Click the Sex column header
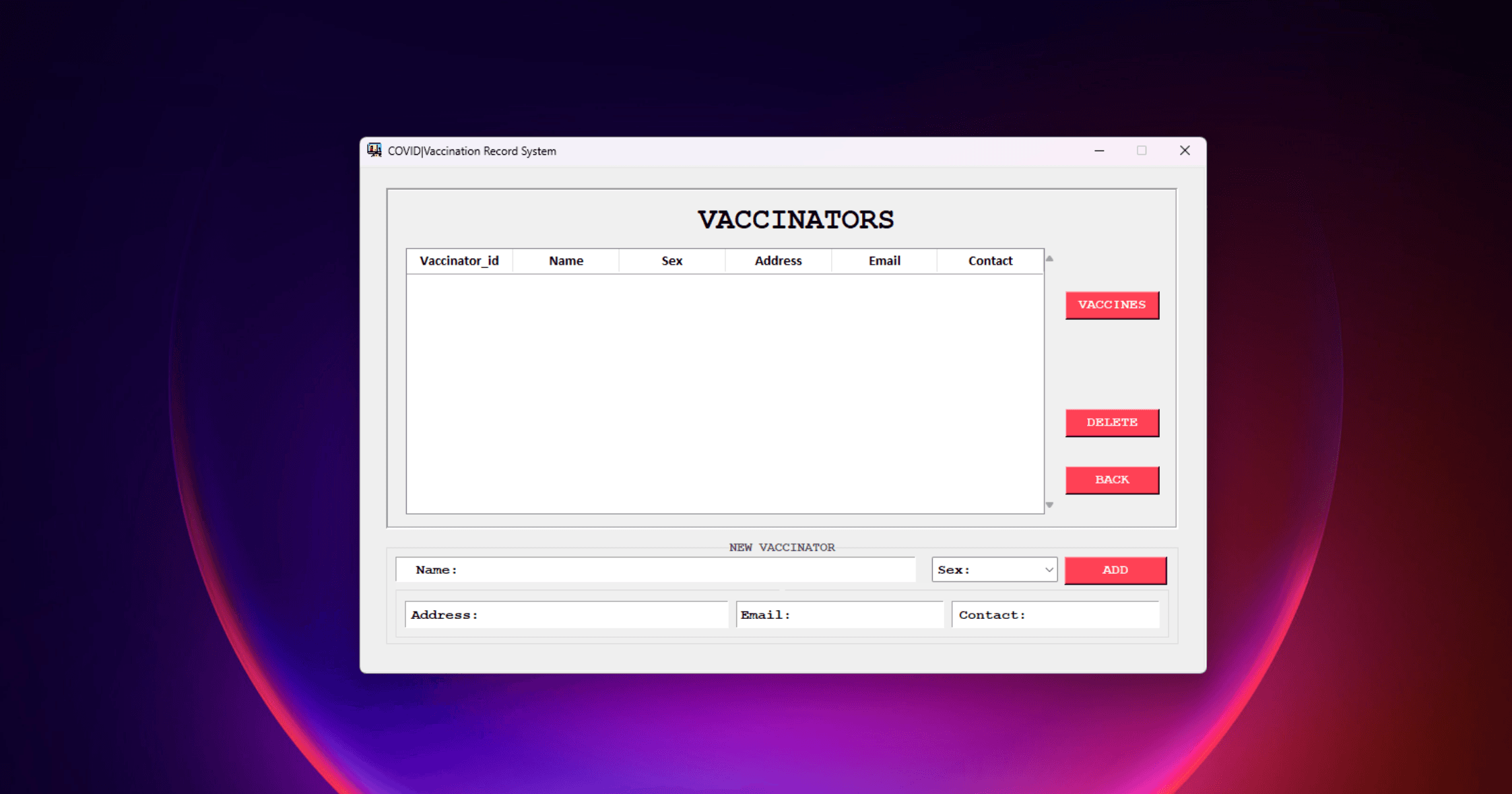Screen dimensions: 1512x794 (671, 261)
